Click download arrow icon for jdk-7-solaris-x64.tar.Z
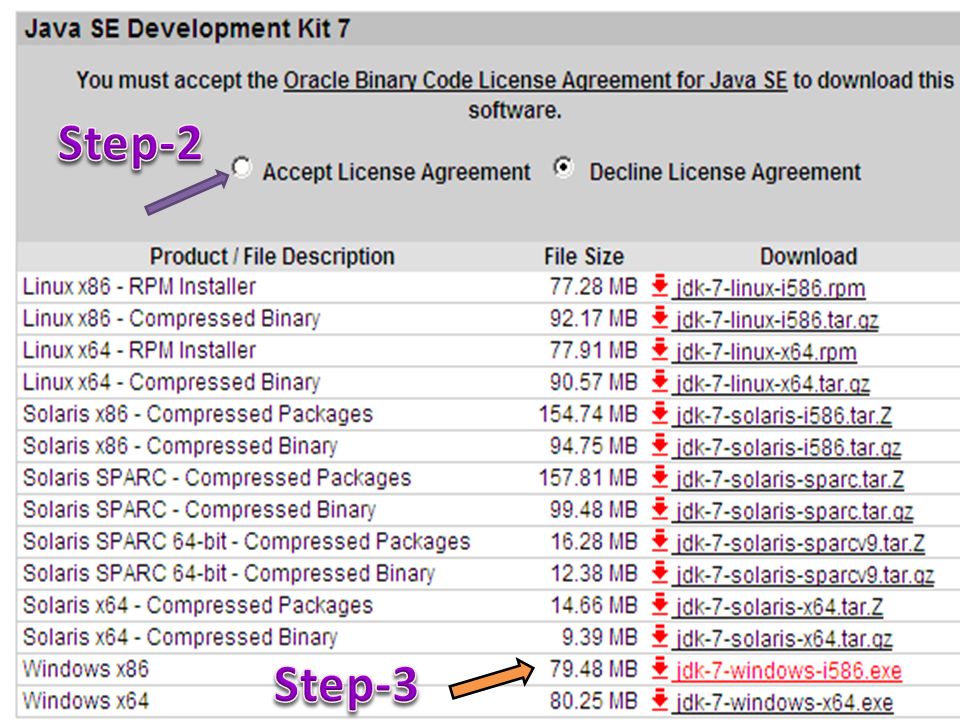This screenshot has width=960, height=720. point(659,604)
